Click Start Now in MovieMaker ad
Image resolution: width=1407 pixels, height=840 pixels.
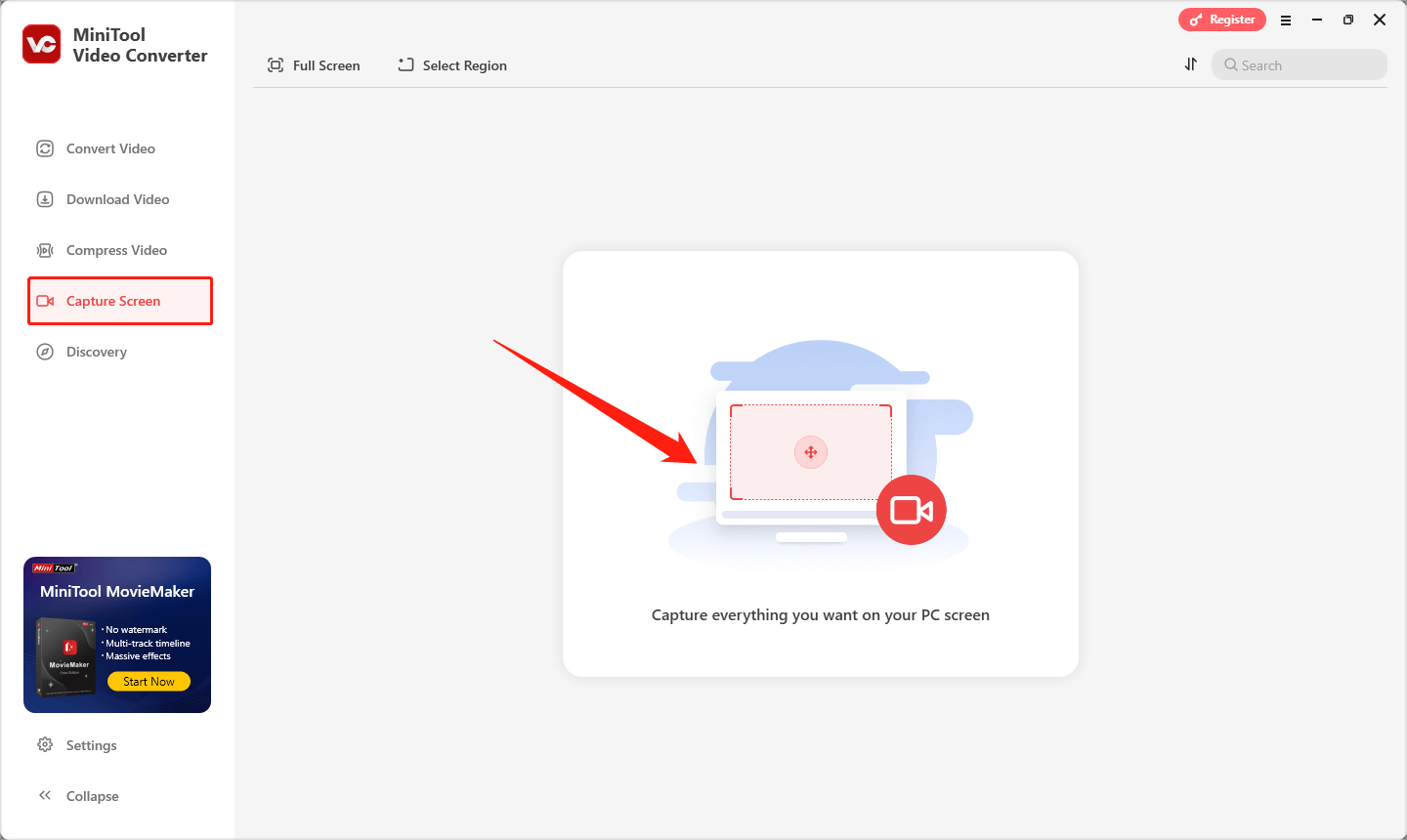(x=149, y=682)
